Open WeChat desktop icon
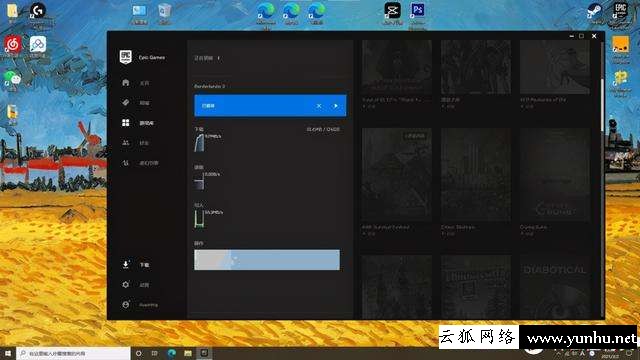640x360 pixels. tap(13, 78)
